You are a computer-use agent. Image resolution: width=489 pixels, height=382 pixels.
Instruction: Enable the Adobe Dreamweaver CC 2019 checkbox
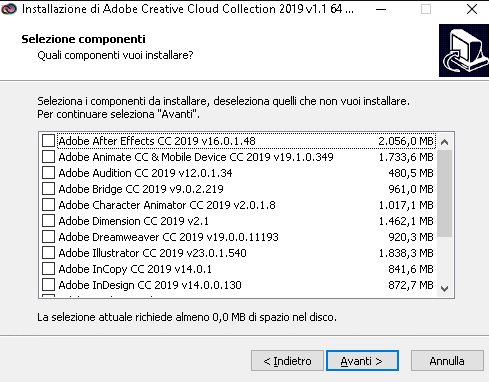click(48, 237)
